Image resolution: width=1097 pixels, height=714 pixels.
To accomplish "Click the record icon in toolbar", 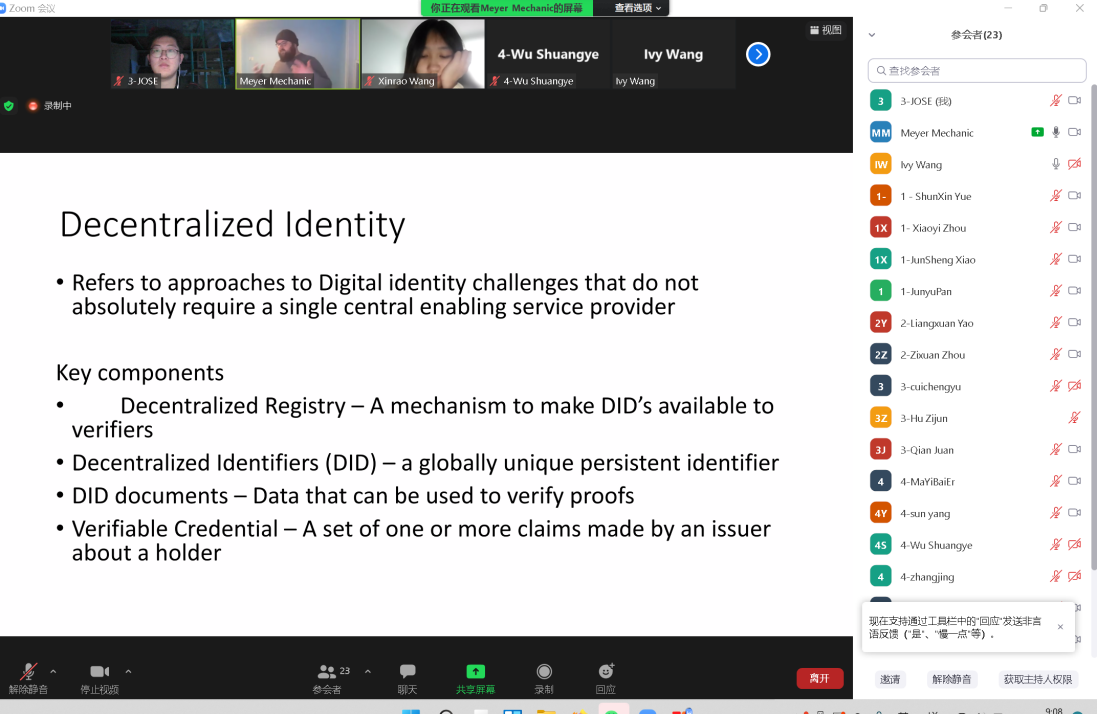I will point(544,672).
